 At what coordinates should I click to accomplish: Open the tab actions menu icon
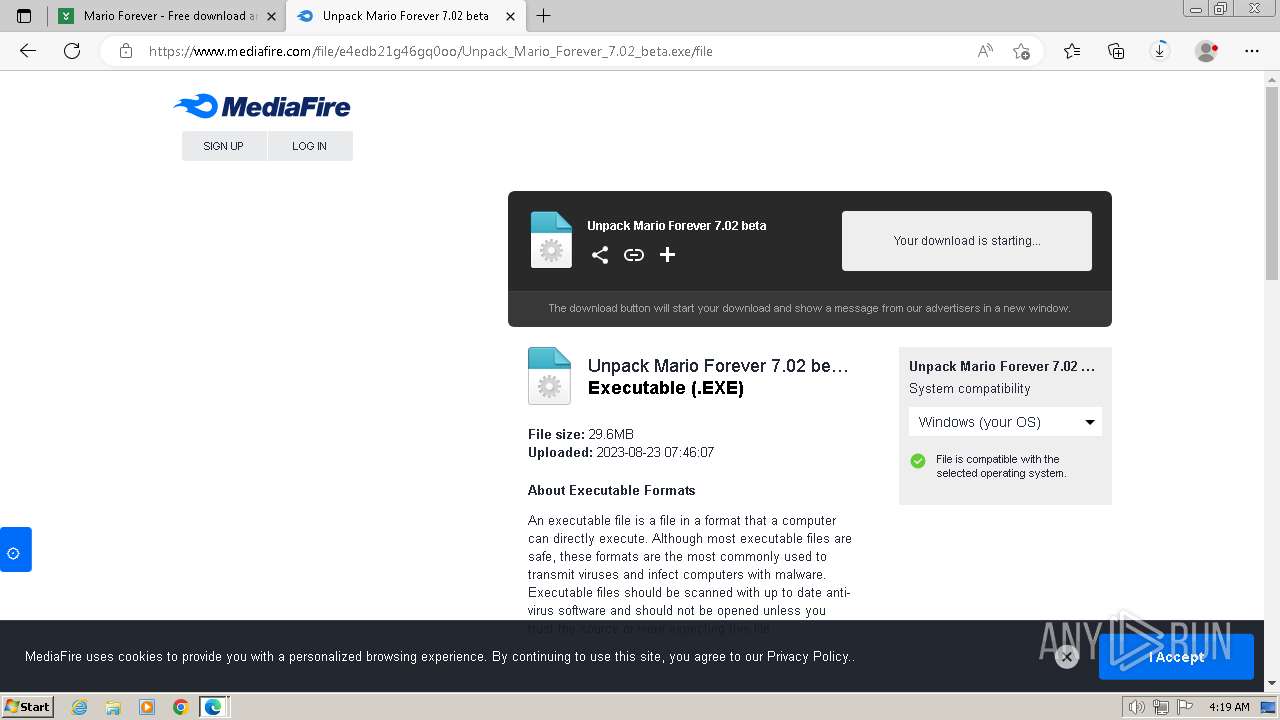tap(24, 16)
